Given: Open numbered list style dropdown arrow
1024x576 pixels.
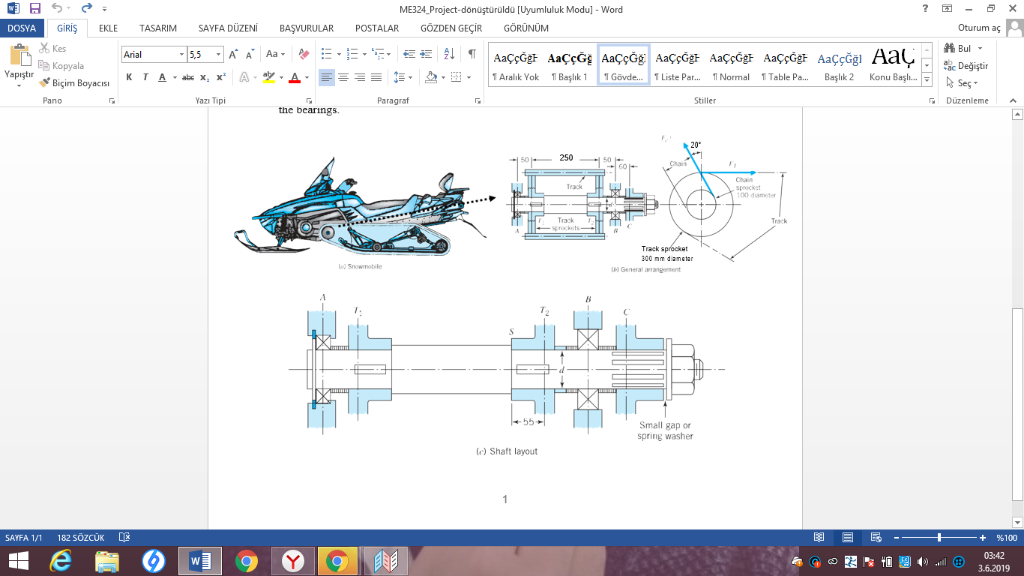Looking at the screenshot, I should pyautogui.click(x=364, y=55).
